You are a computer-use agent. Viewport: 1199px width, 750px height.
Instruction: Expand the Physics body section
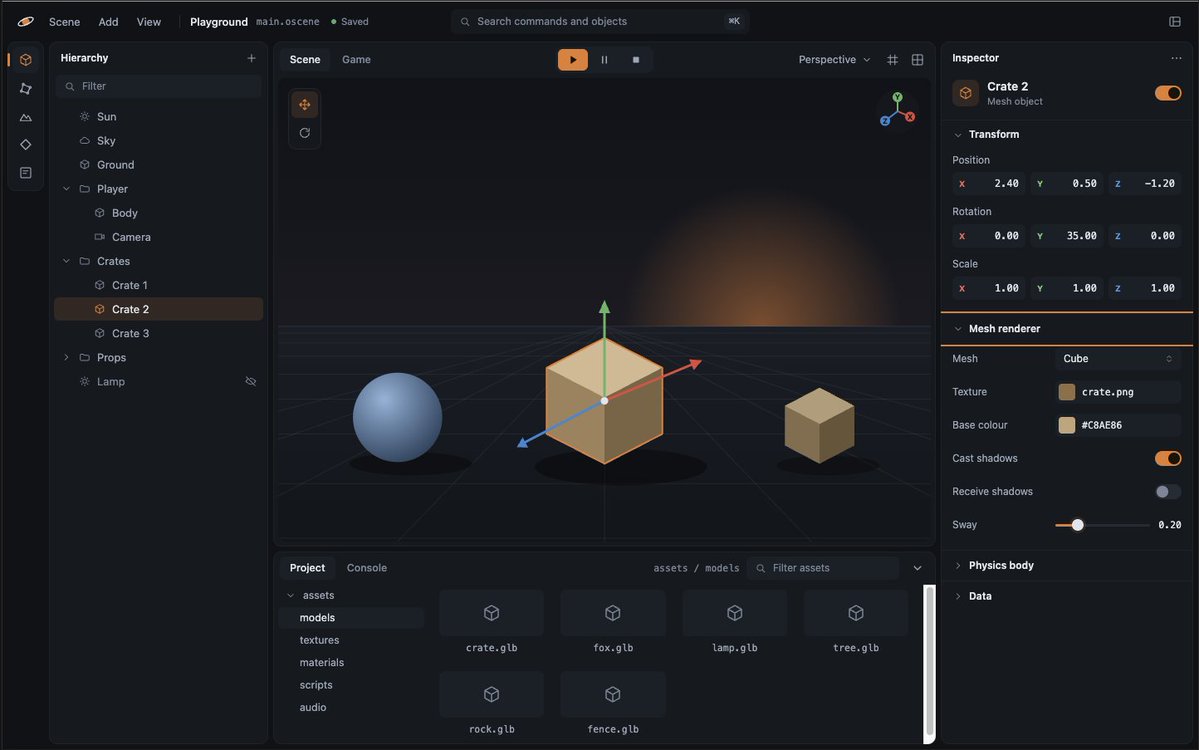pos(957,566)
